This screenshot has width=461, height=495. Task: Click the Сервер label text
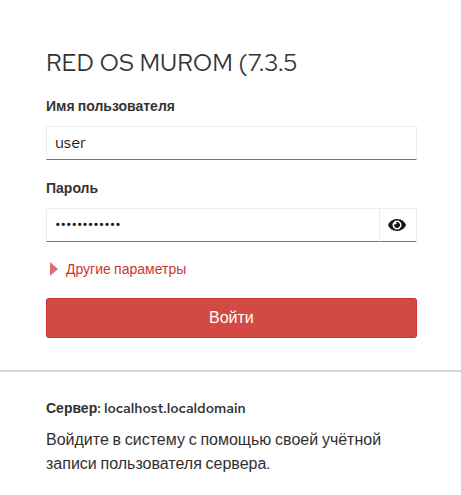[73, 408]
